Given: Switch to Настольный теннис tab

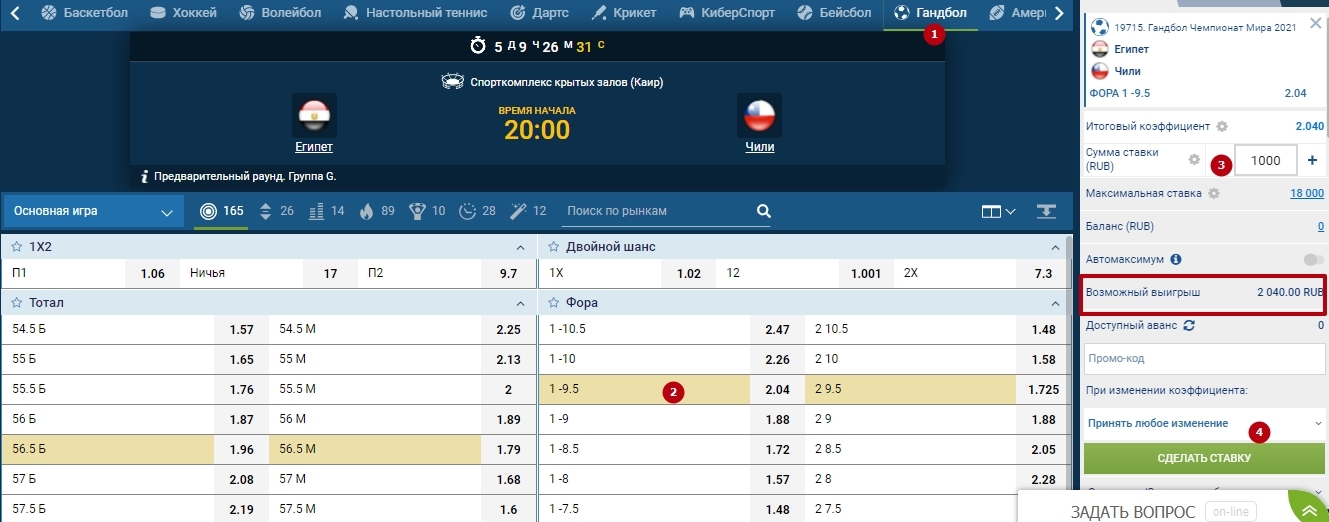Looking at the screenshot, I should tap(415, 13).
